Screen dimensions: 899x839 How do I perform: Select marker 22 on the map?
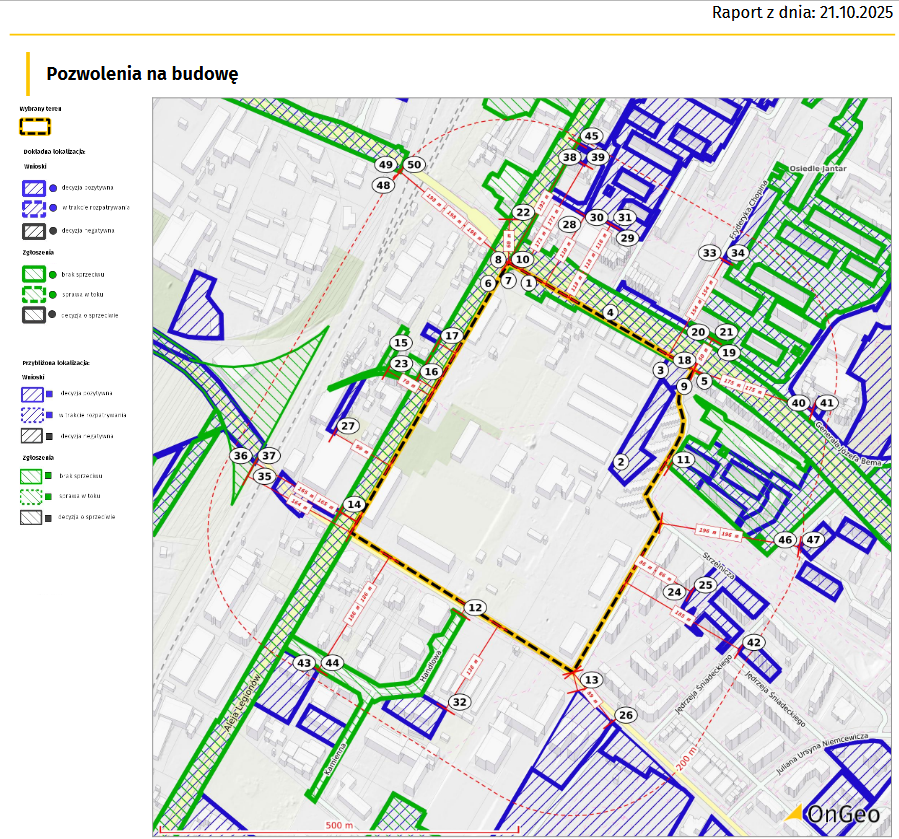[x=522, y=212]
